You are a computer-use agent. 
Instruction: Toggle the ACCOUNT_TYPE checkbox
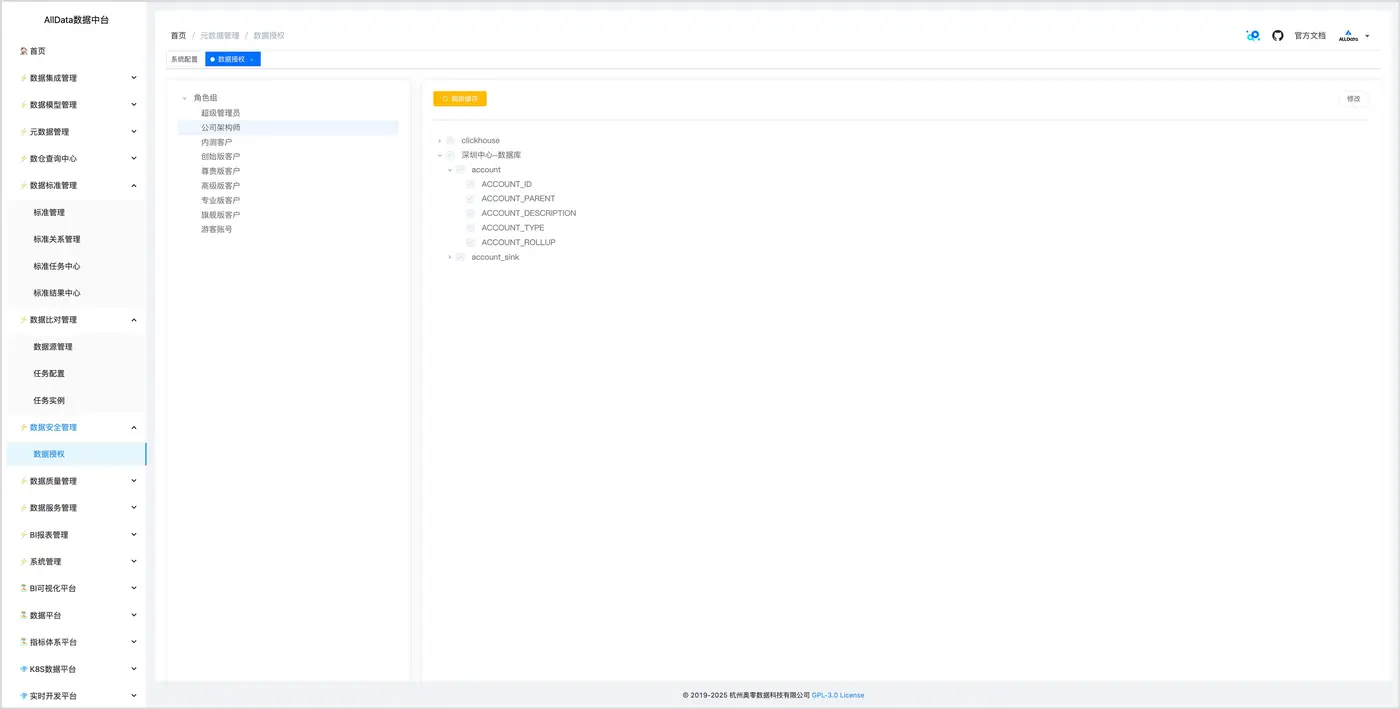pos(471,228)
